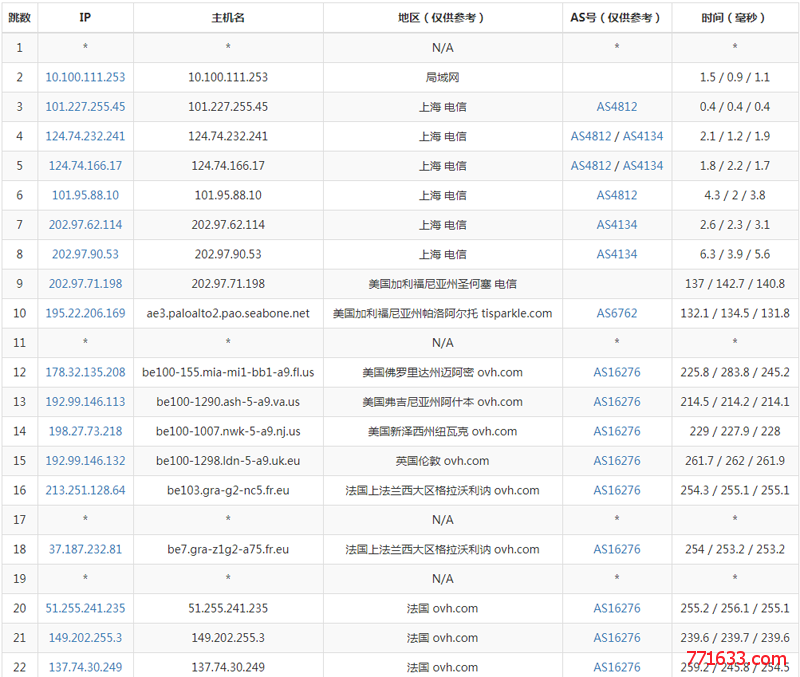
Task: Select hostname be100-155.mia-mi1-bb1-a9.fl.us
Action: (x=228, y=372)
